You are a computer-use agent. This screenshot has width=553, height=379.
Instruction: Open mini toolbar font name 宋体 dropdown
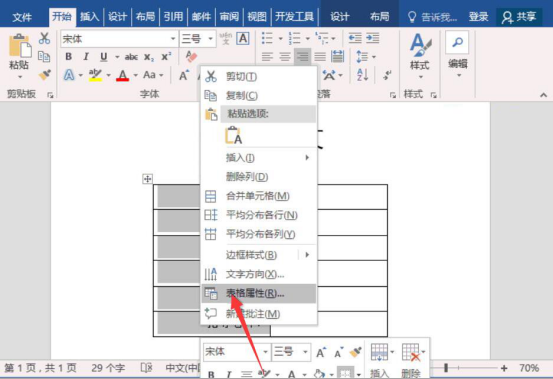point(265,352)
